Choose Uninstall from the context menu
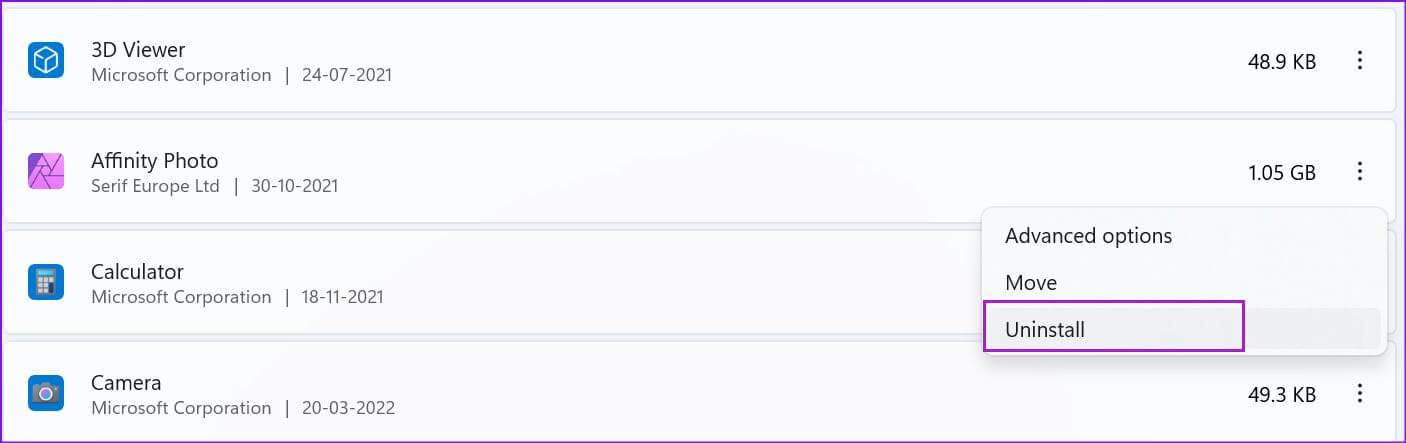1406x443 pixels. pos(1045,329)
